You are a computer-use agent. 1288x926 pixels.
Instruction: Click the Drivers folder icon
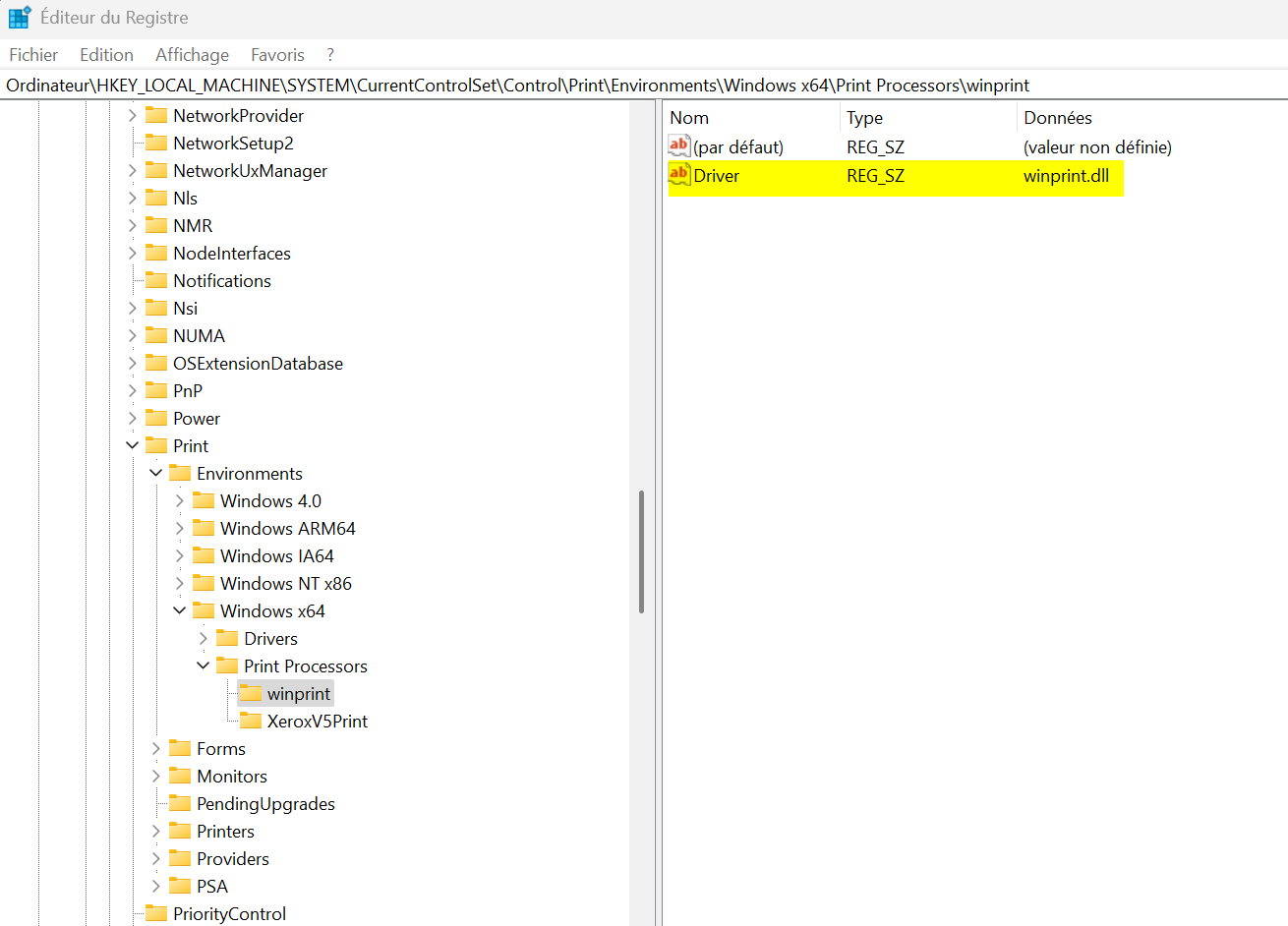coord(227,638)
